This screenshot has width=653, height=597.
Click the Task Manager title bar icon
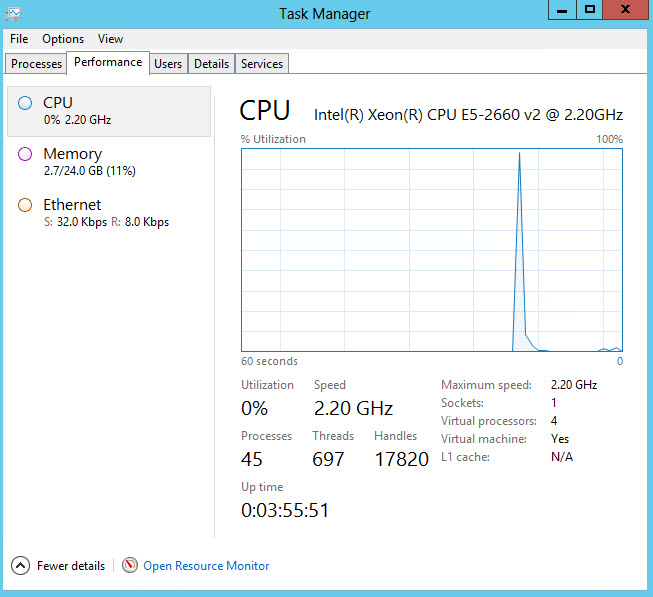click(x=14, y=13)
